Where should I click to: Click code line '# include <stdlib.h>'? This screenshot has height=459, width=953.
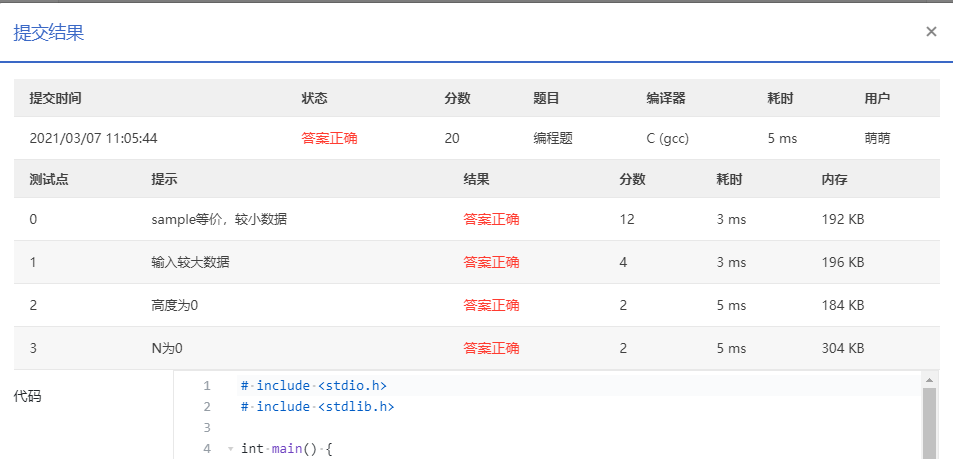coord(317,407)
